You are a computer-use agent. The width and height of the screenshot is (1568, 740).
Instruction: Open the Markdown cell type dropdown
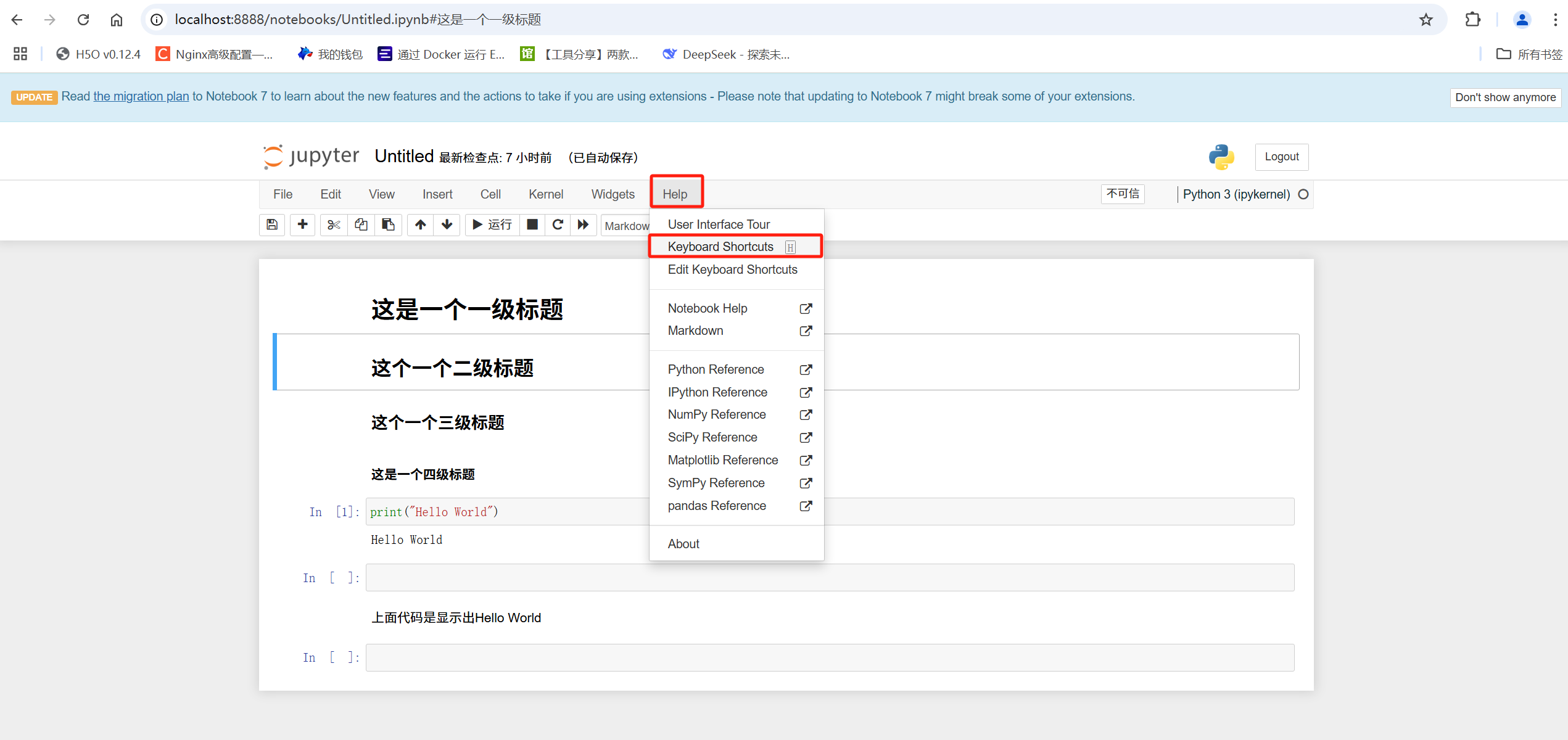(x=625, y=226)
